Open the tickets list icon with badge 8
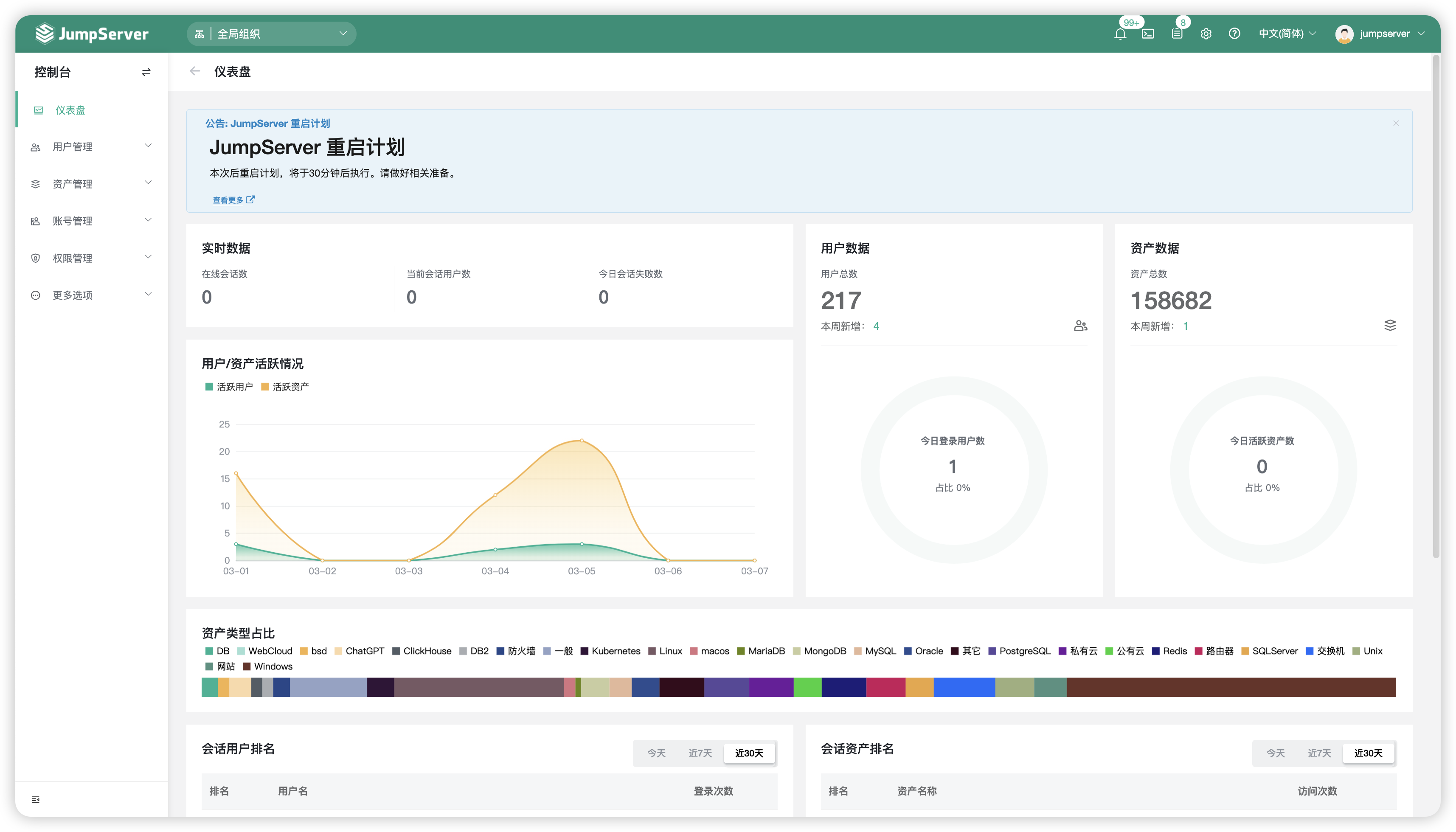The height and width of the screenshot is (832, 1456). [x=1177, y=34]
